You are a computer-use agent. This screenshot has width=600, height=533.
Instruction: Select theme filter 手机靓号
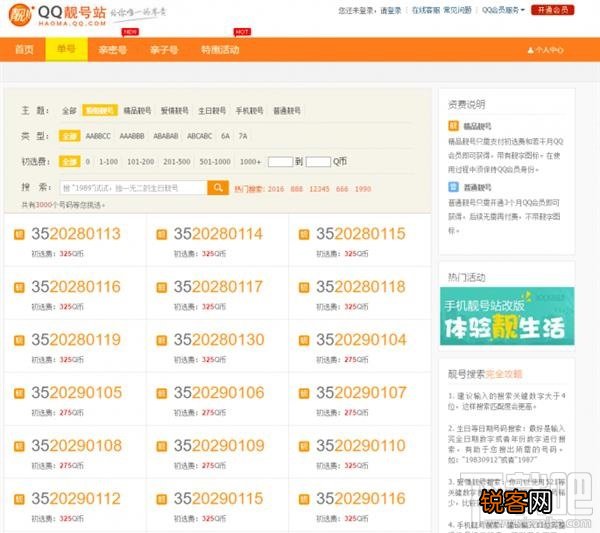249,111
